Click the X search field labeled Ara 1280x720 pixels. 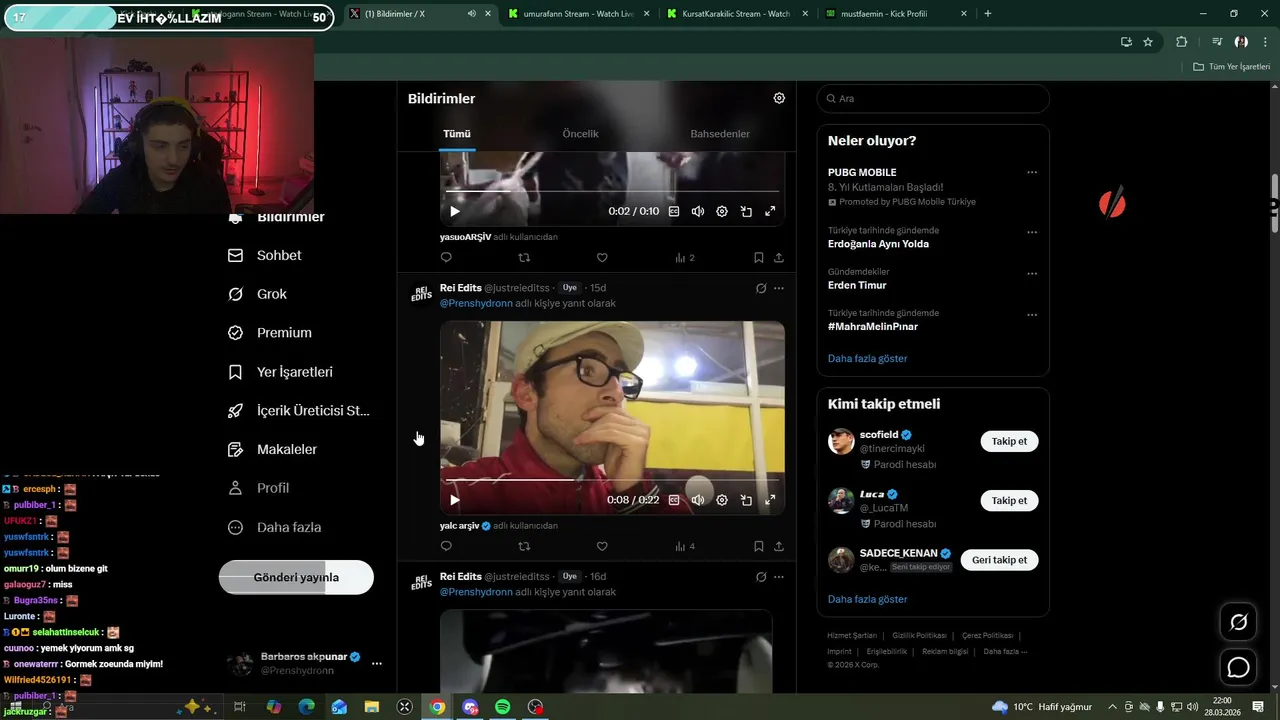[x=933, y=98]
